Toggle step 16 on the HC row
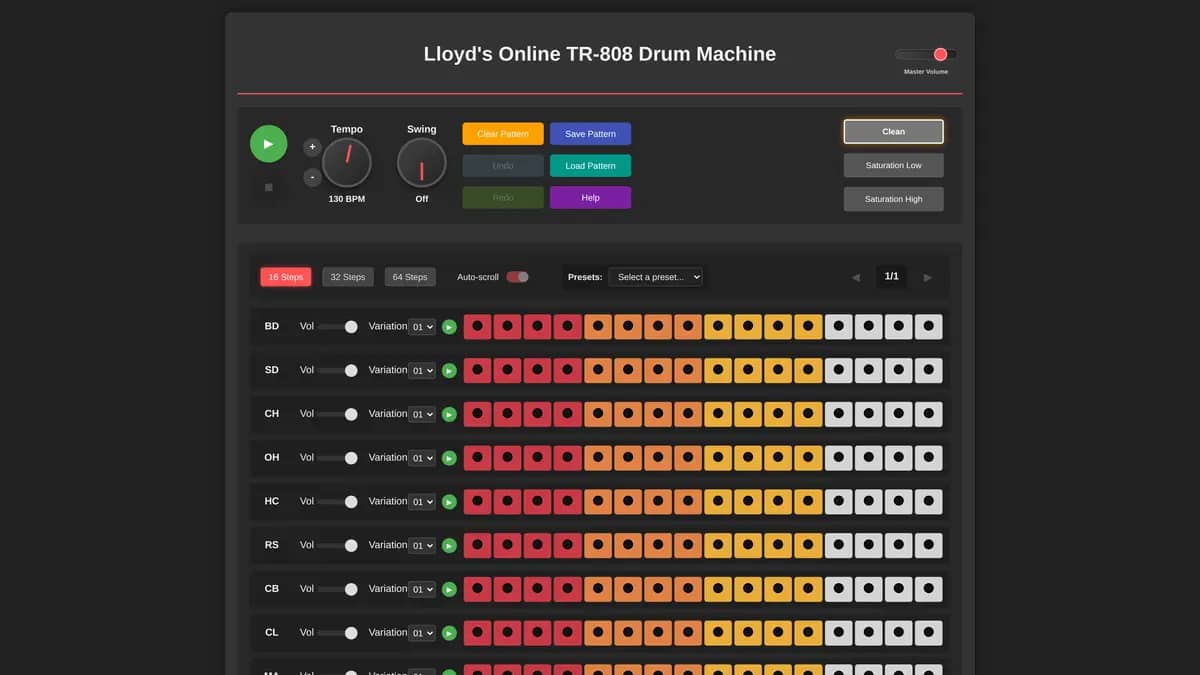The image size is (1200, 675). (929, 502)
